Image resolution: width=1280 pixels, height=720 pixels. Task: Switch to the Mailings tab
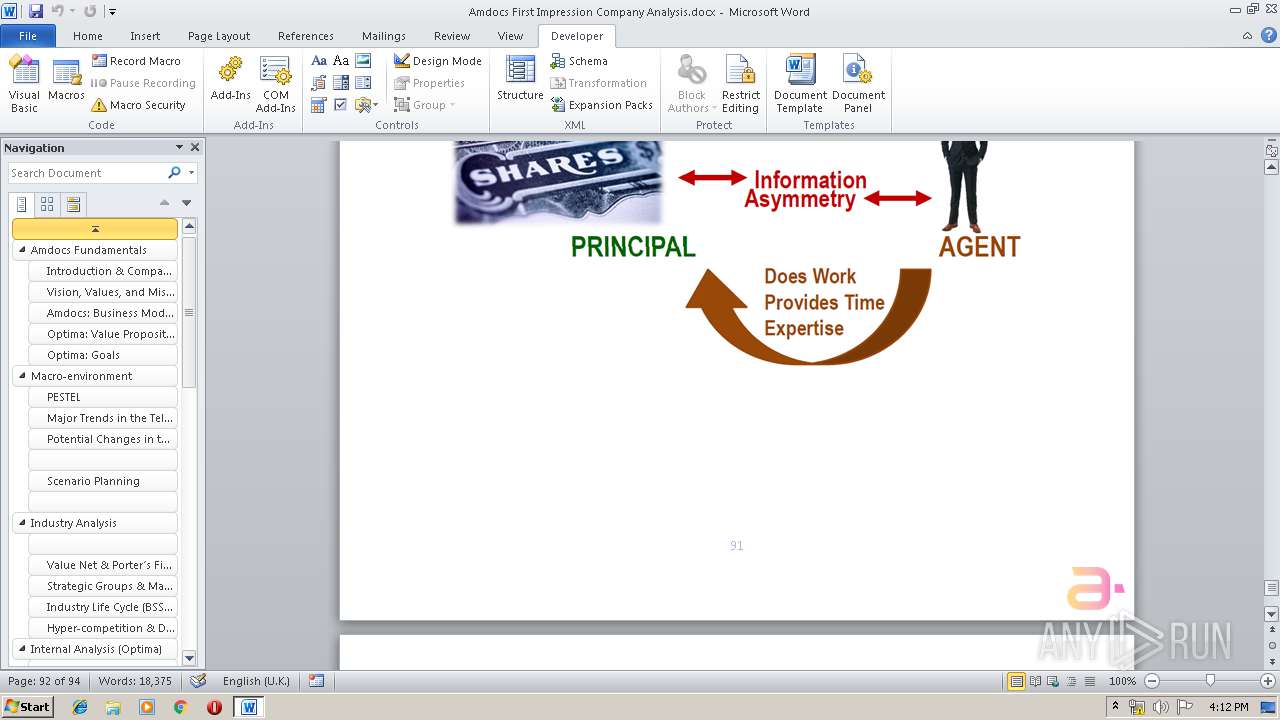point(384,36)
